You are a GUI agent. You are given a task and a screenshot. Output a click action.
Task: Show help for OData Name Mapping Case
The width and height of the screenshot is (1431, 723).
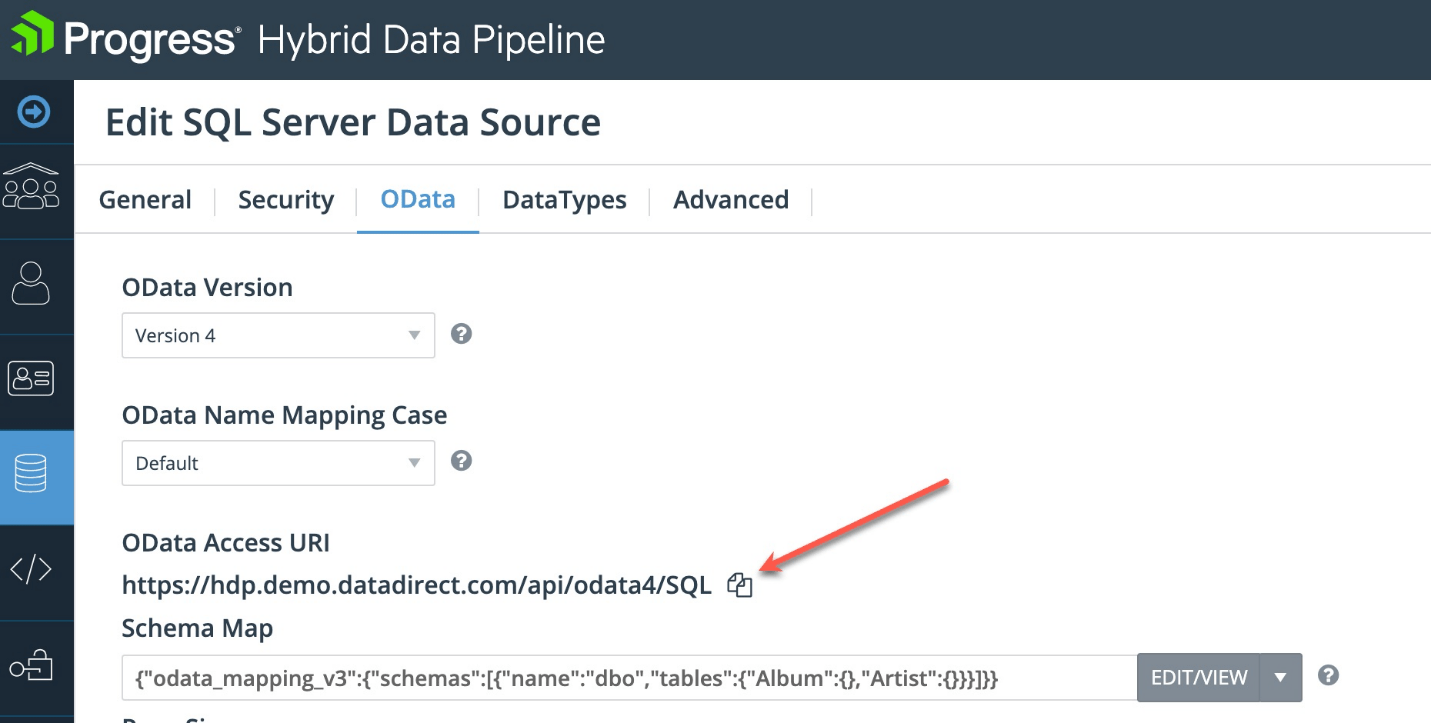tap(461, 461)
